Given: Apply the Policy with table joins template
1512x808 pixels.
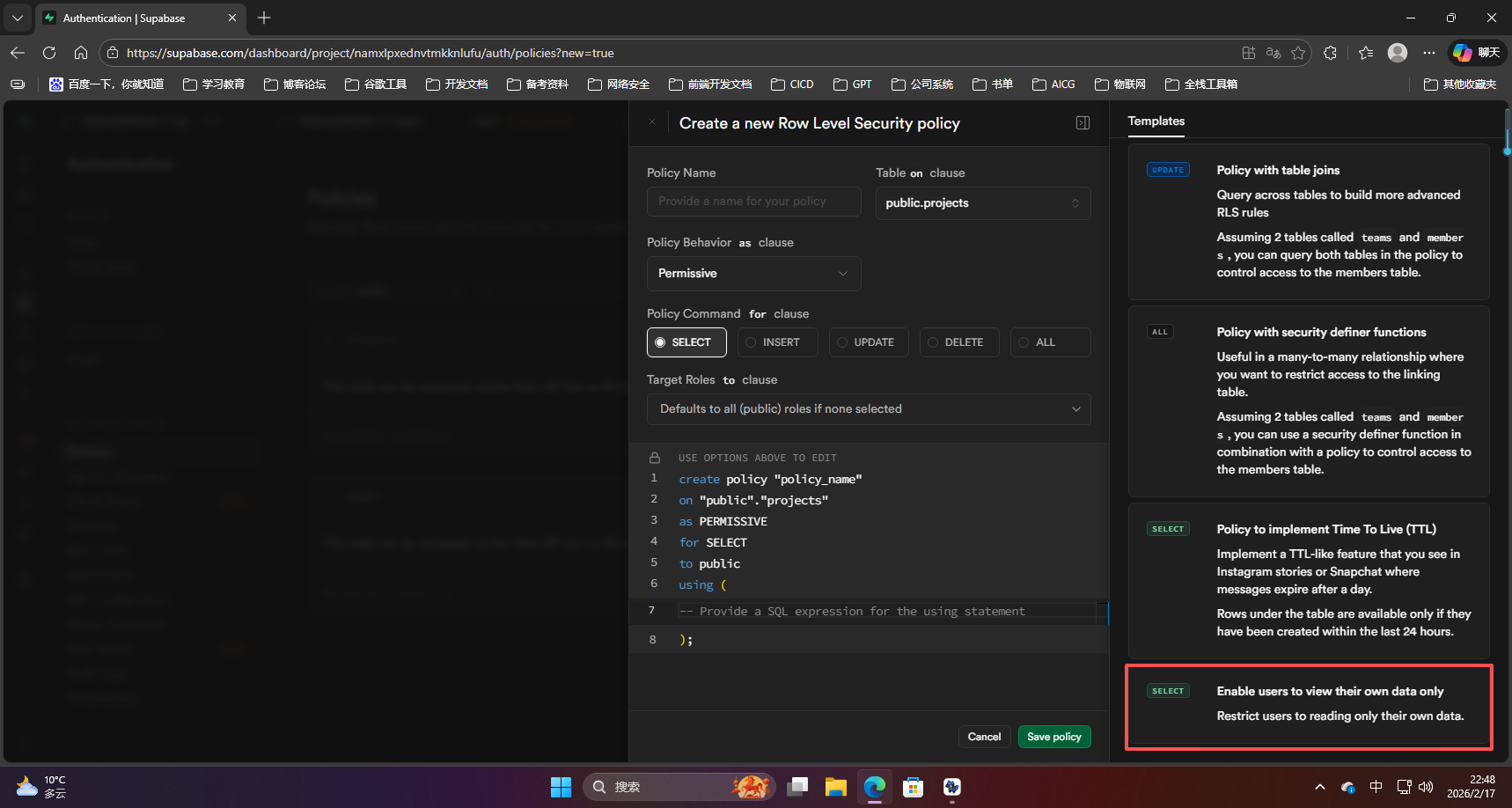Looking at the screenshot, I should coord(1309,222).
